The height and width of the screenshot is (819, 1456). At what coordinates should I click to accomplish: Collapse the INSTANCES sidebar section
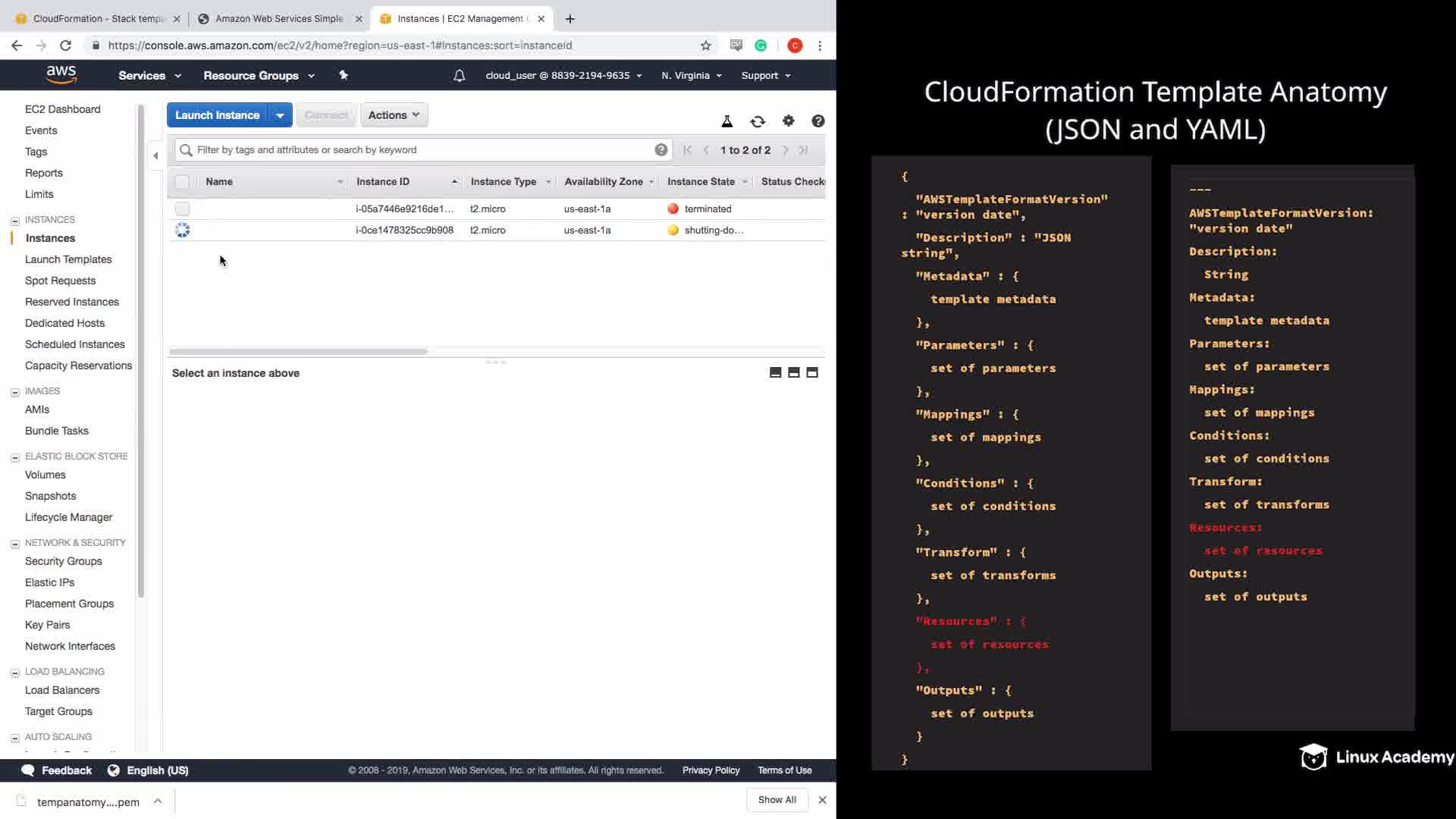15,221
